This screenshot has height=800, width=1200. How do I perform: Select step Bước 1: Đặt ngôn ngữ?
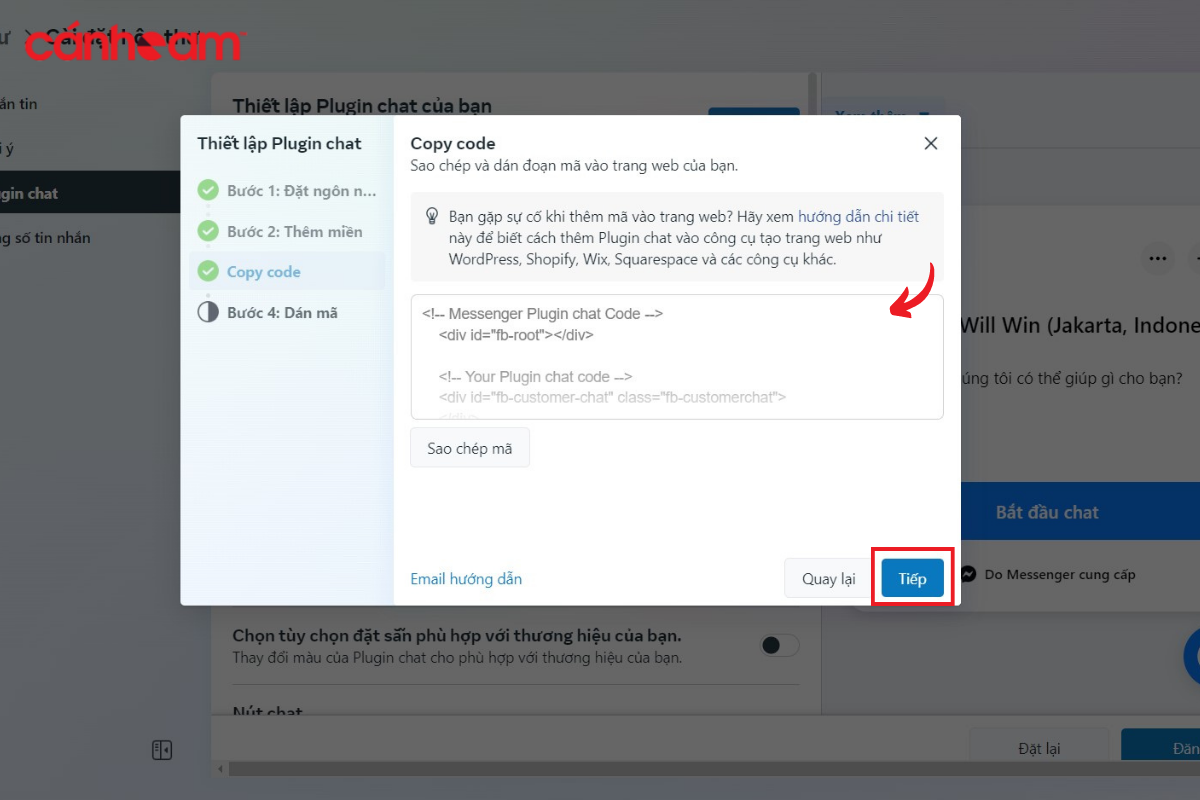(x=287, y=190)
